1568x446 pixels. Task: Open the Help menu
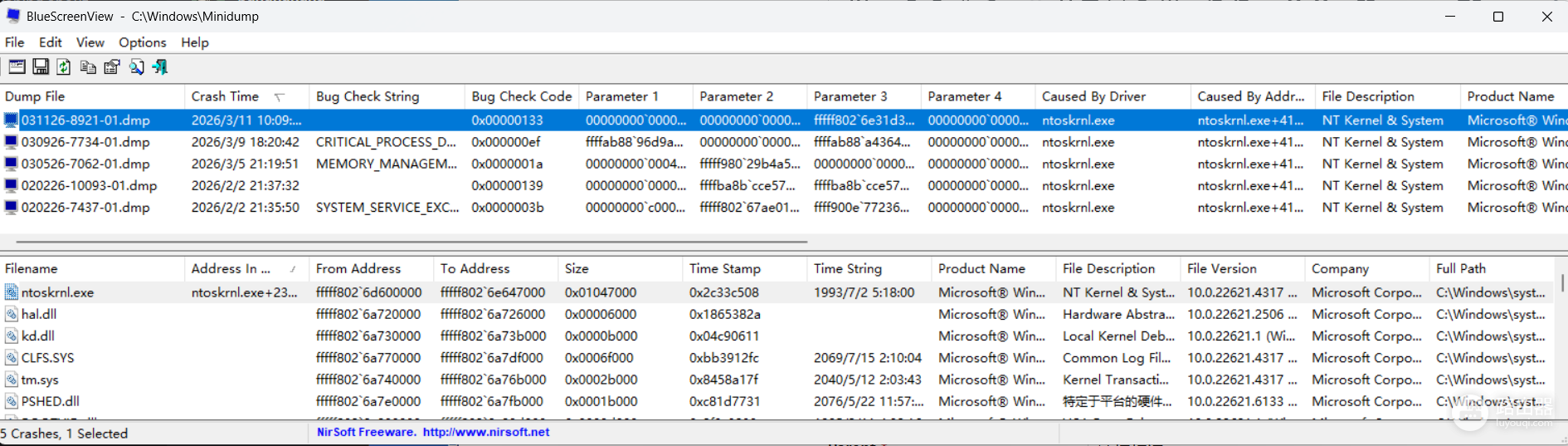click(x=195, y=42)
